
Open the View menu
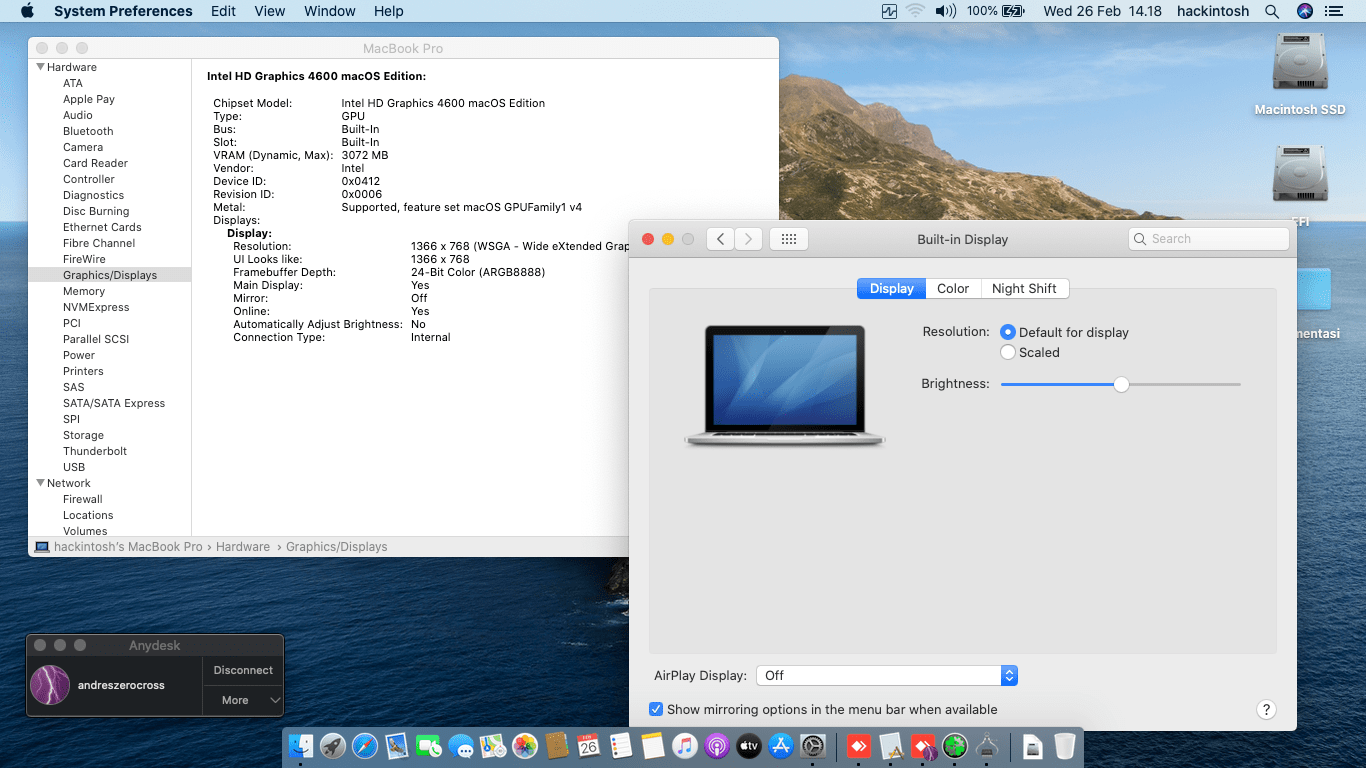pos(270,11)
